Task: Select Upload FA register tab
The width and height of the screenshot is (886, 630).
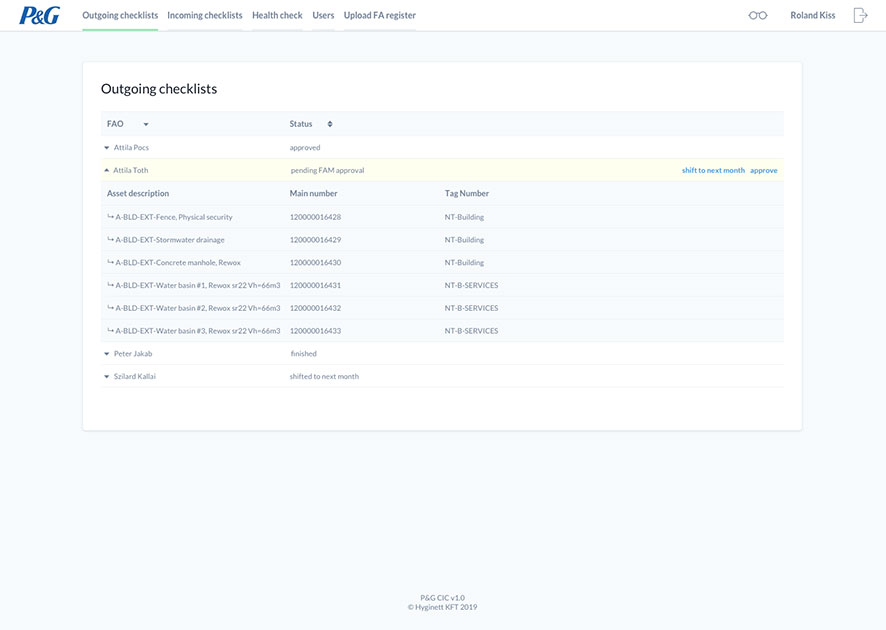Action: coord(380,15)
